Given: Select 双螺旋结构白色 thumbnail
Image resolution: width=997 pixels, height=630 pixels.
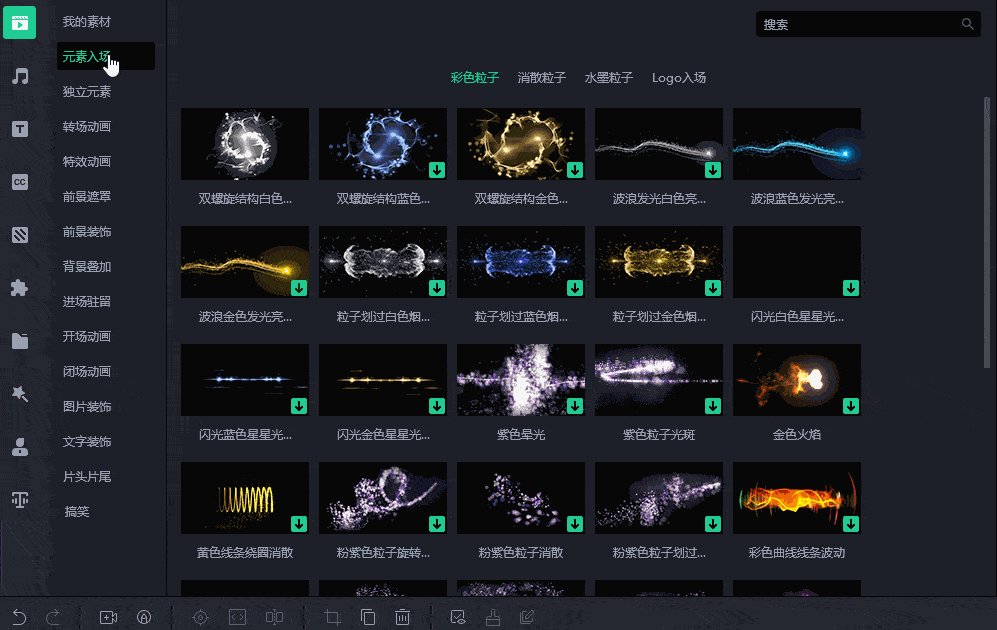Looking at the screenshot, I should pos(245,144).
